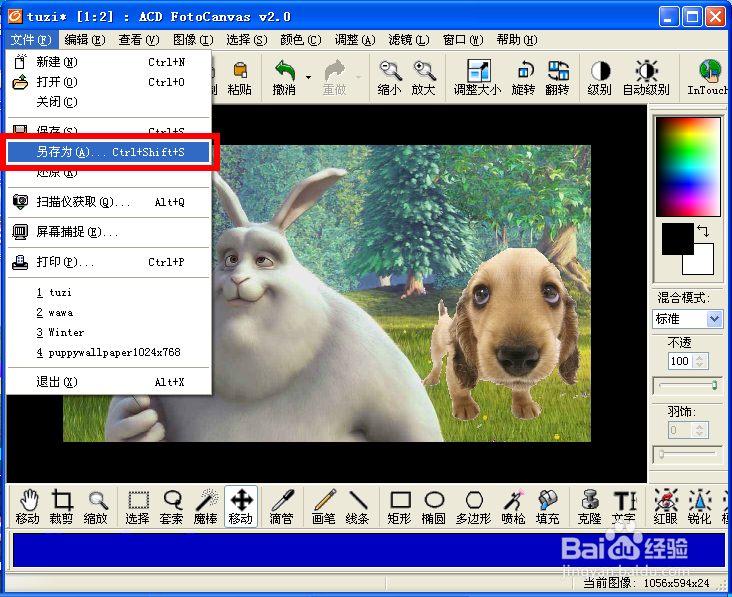The height and width of the screenshot is (597, 732).
Task: Open the Edit (编辑) menu
Action: (x=85, y=40)
